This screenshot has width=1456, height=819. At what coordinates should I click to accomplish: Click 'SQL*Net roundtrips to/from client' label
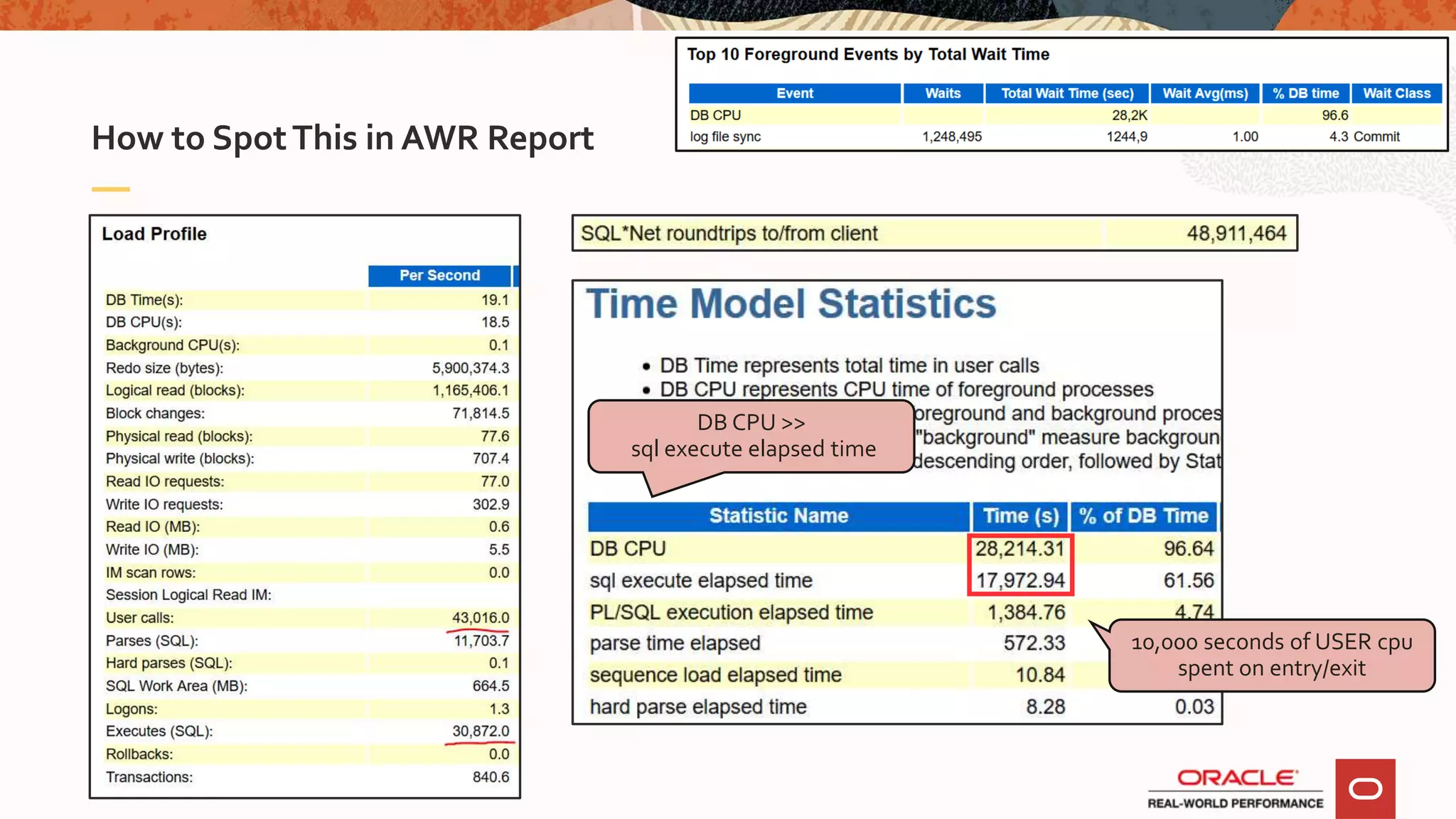click(729, 233)
